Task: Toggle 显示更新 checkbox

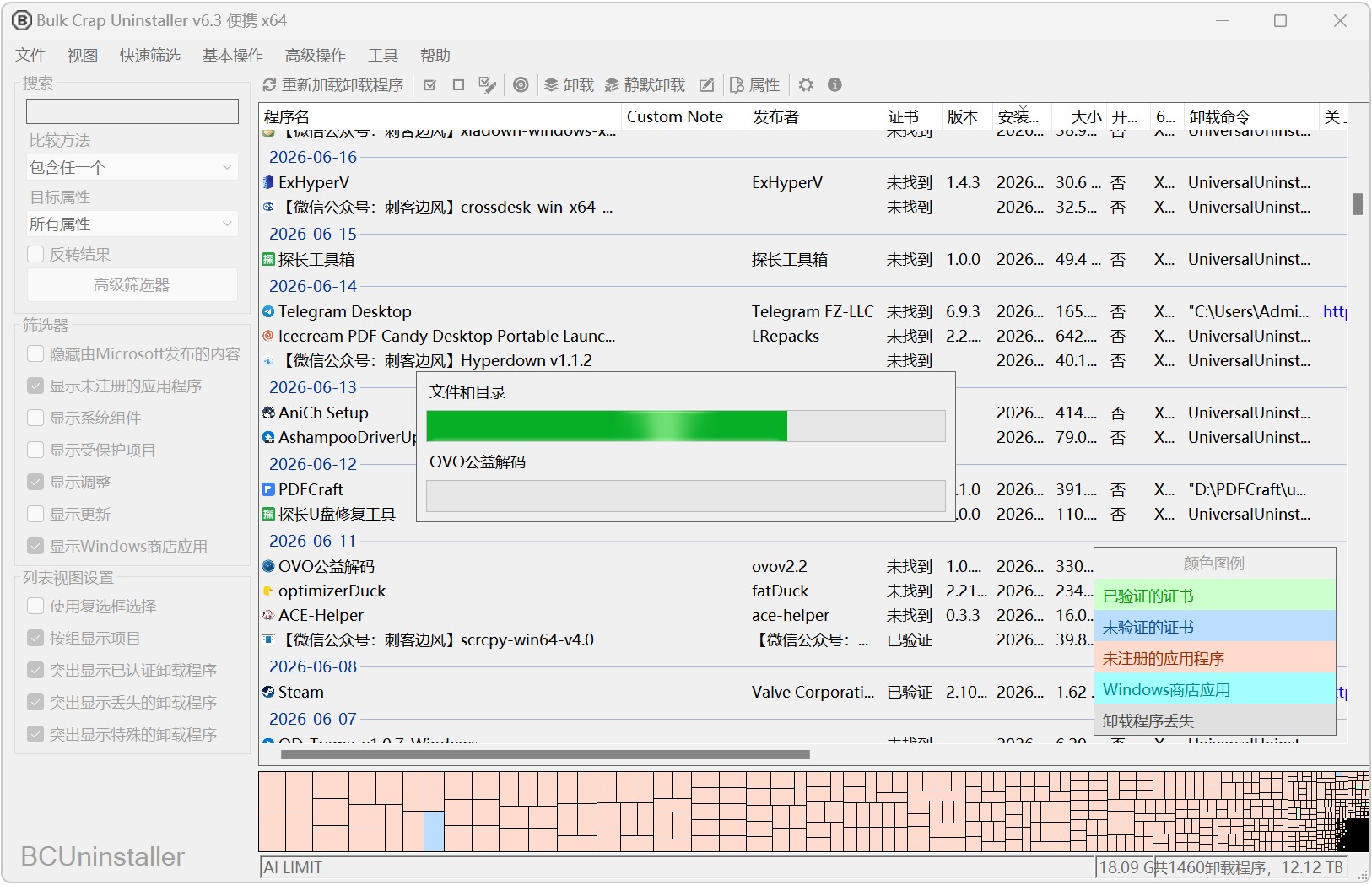Action: pos(35,514)
